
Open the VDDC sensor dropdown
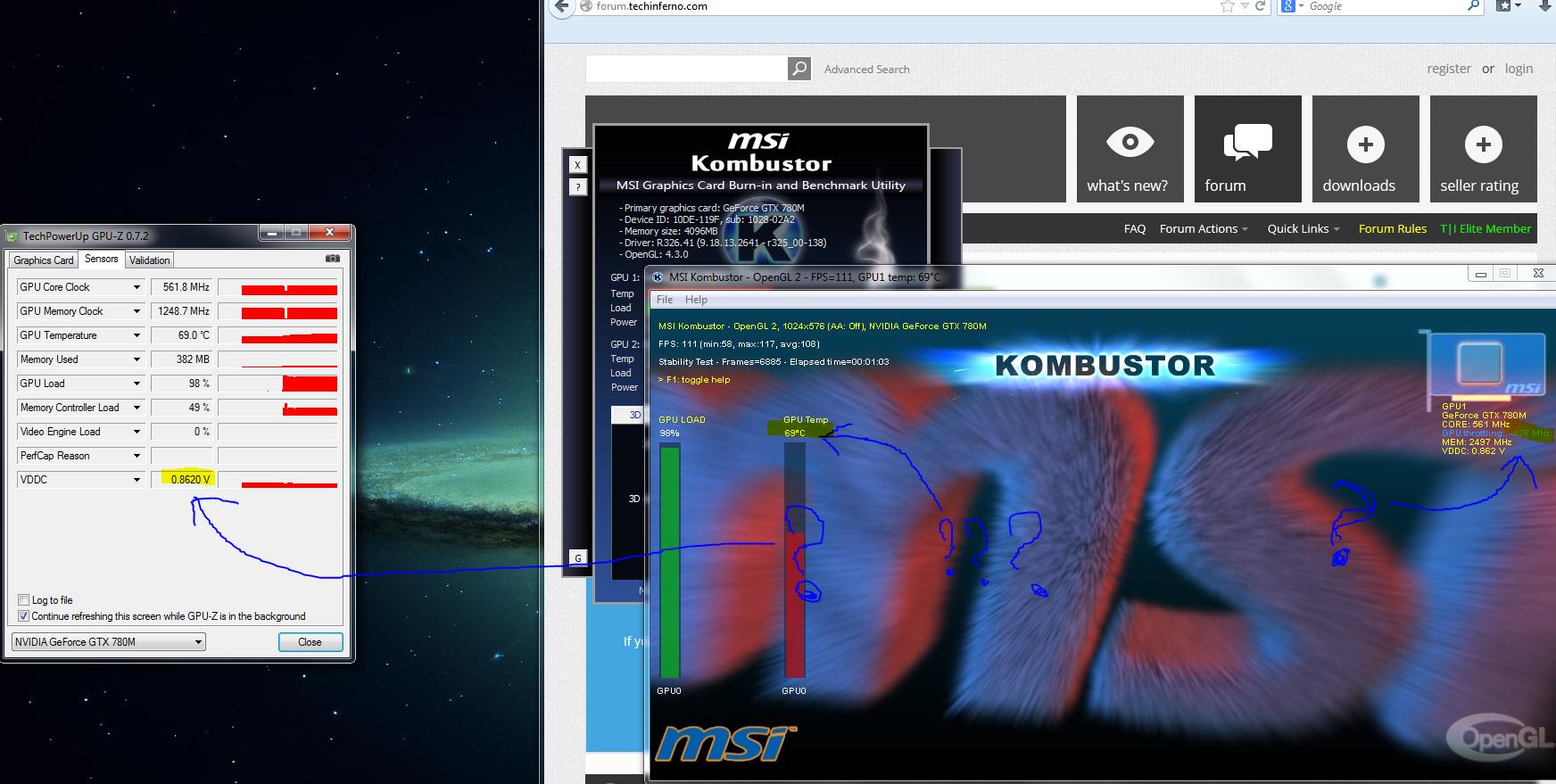(137, 480)
